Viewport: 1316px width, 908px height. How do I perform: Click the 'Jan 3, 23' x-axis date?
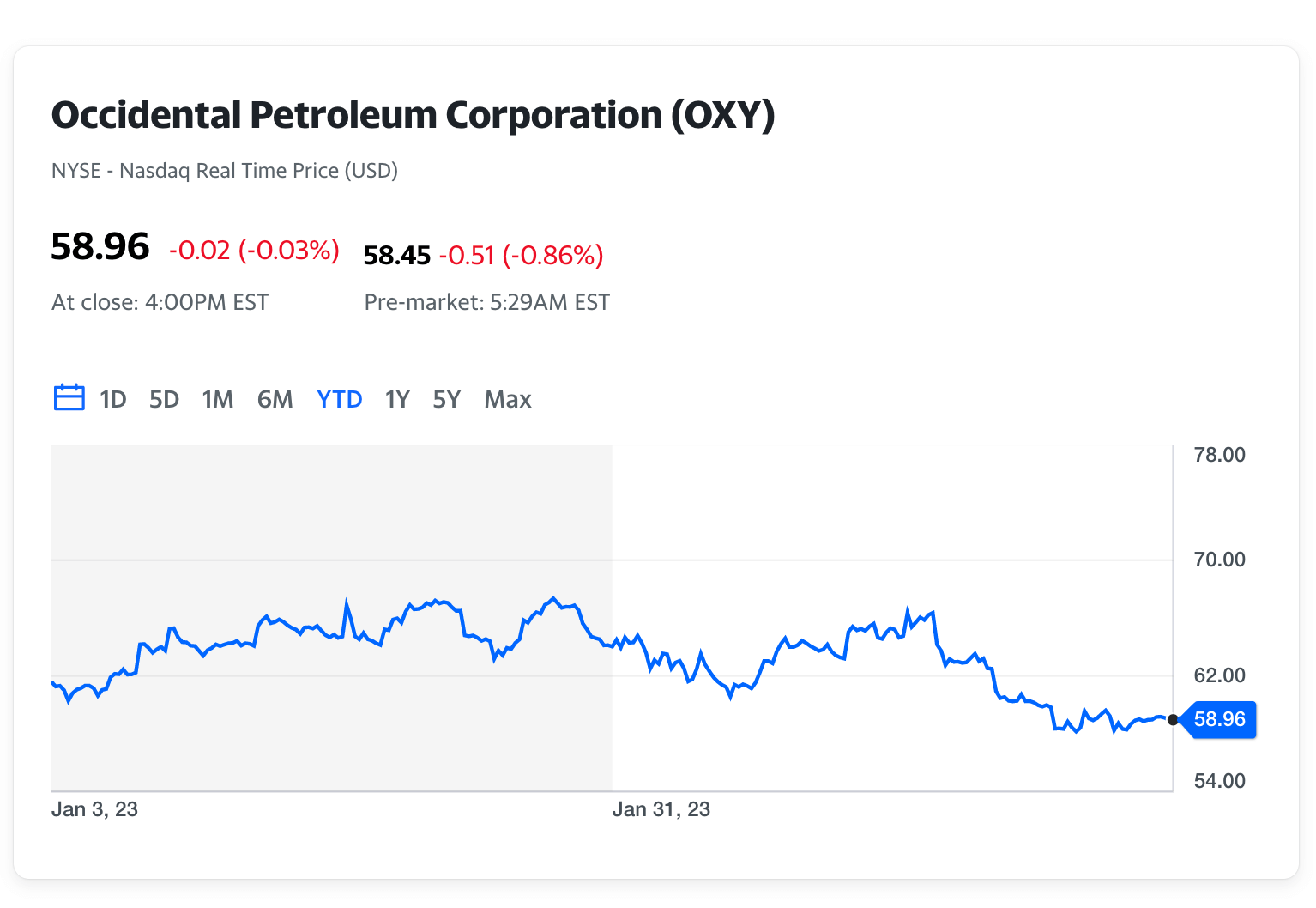click(x=94, y=809)
